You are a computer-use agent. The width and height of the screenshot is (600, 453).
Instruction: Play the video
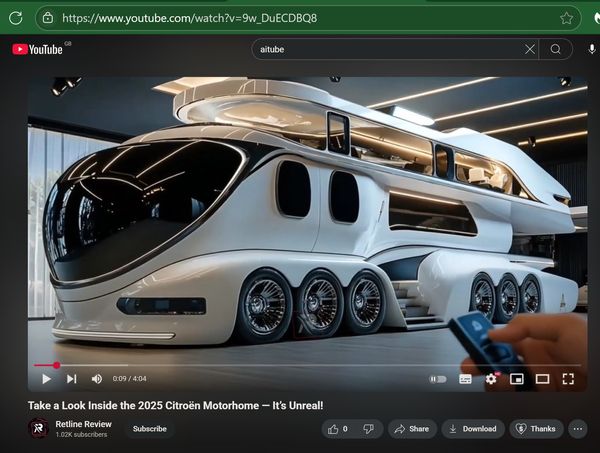click(46, 379)
